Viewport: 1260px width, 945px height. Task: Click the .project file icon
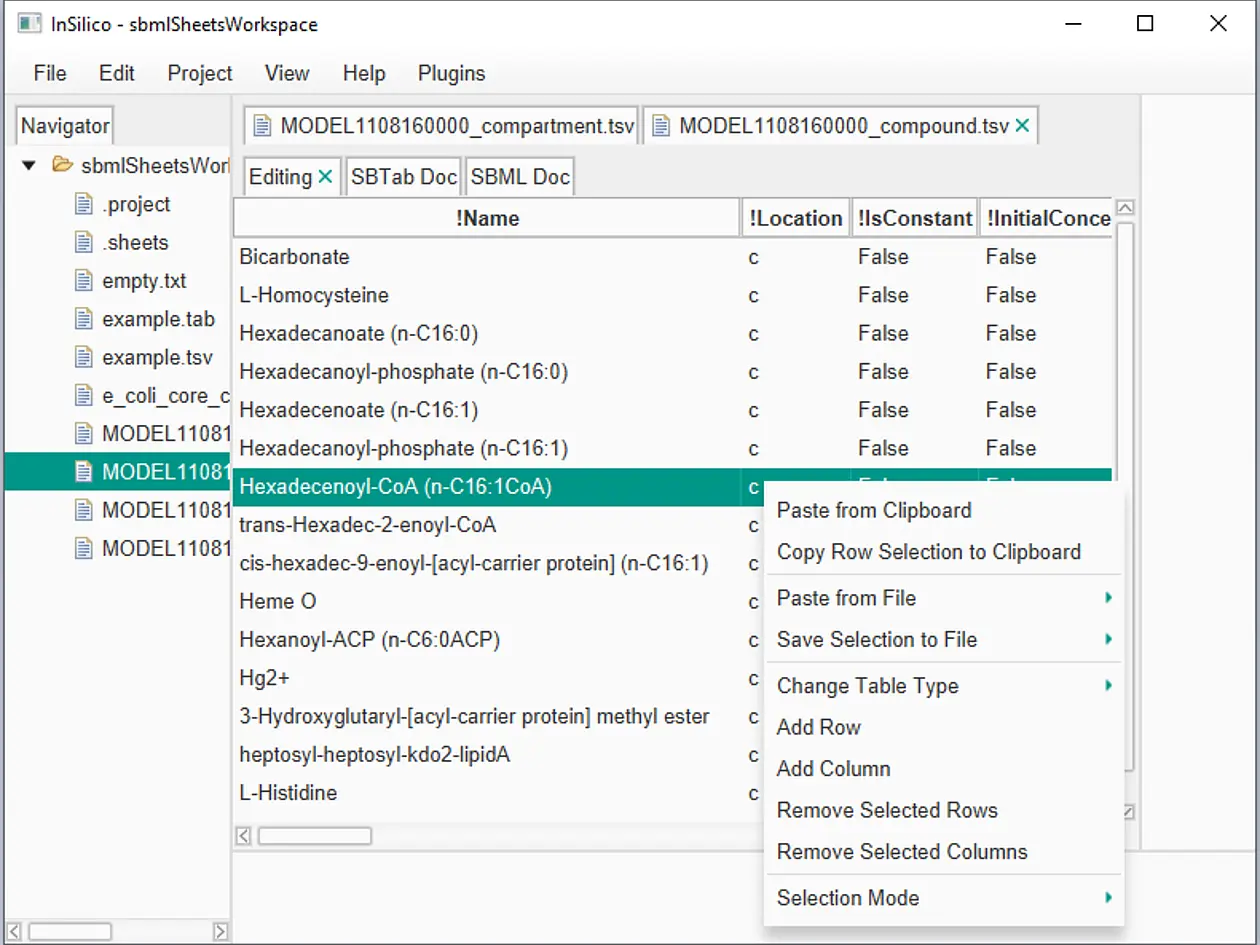pos(84,204)
